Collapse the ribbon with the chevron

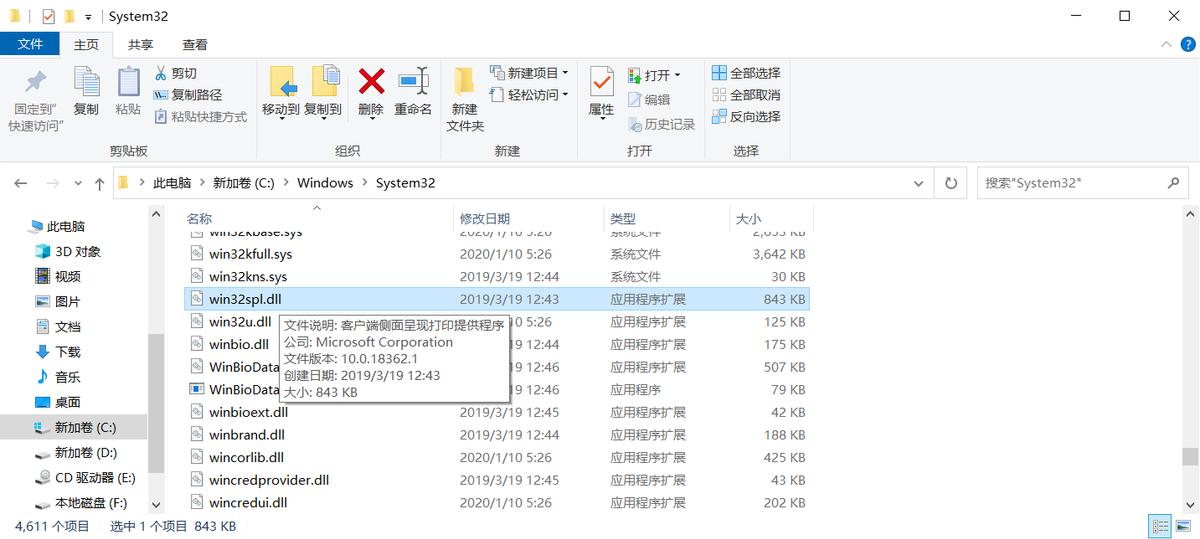point(1164,45)
